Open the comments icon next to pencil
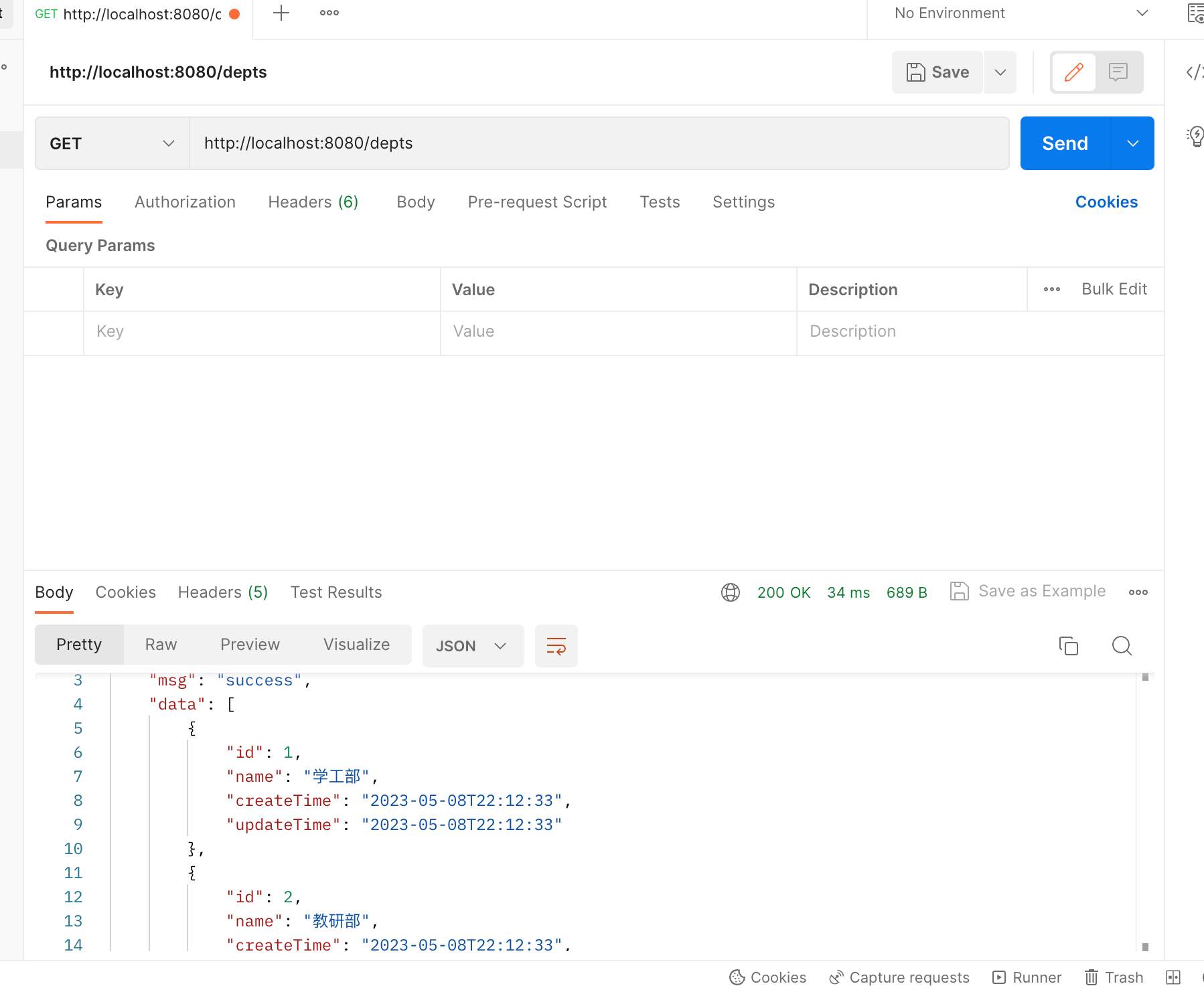This screenshot has width=1204, height=988. pos(1118,72)
